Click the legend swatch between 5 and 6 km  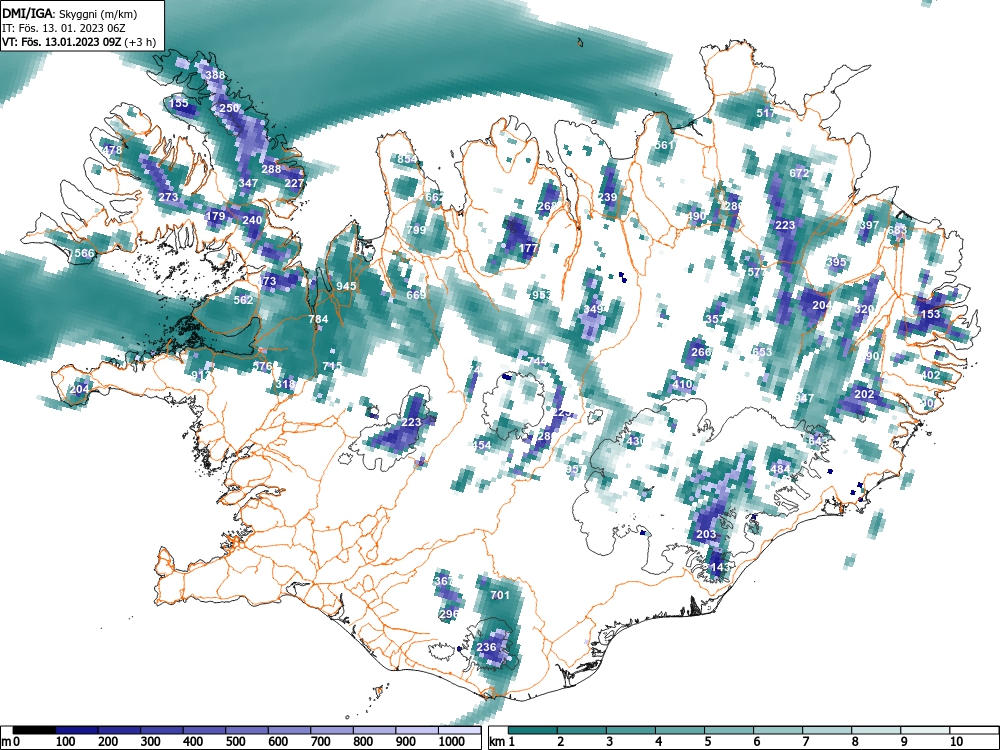pos(729,730)
